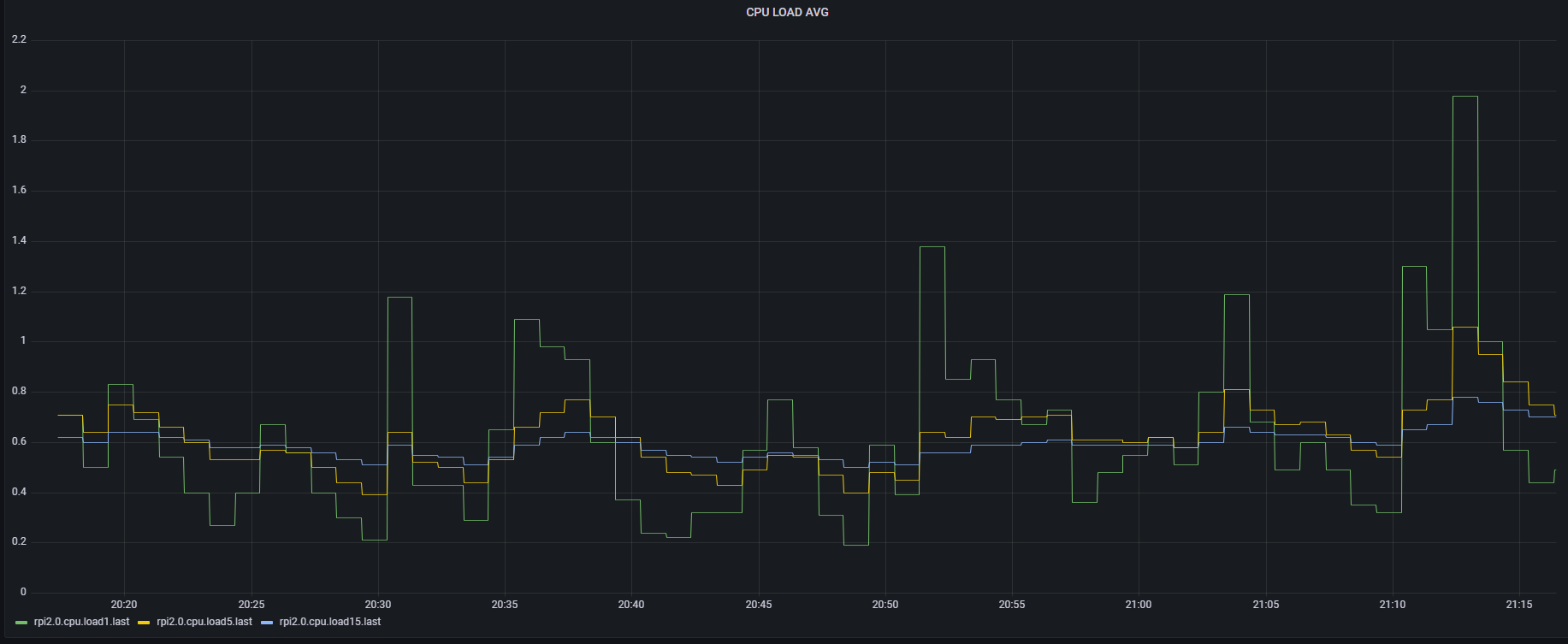Click the 1.4 value on the Y axis
This screenshot has height=644, width=1568.
coord(19,240)
